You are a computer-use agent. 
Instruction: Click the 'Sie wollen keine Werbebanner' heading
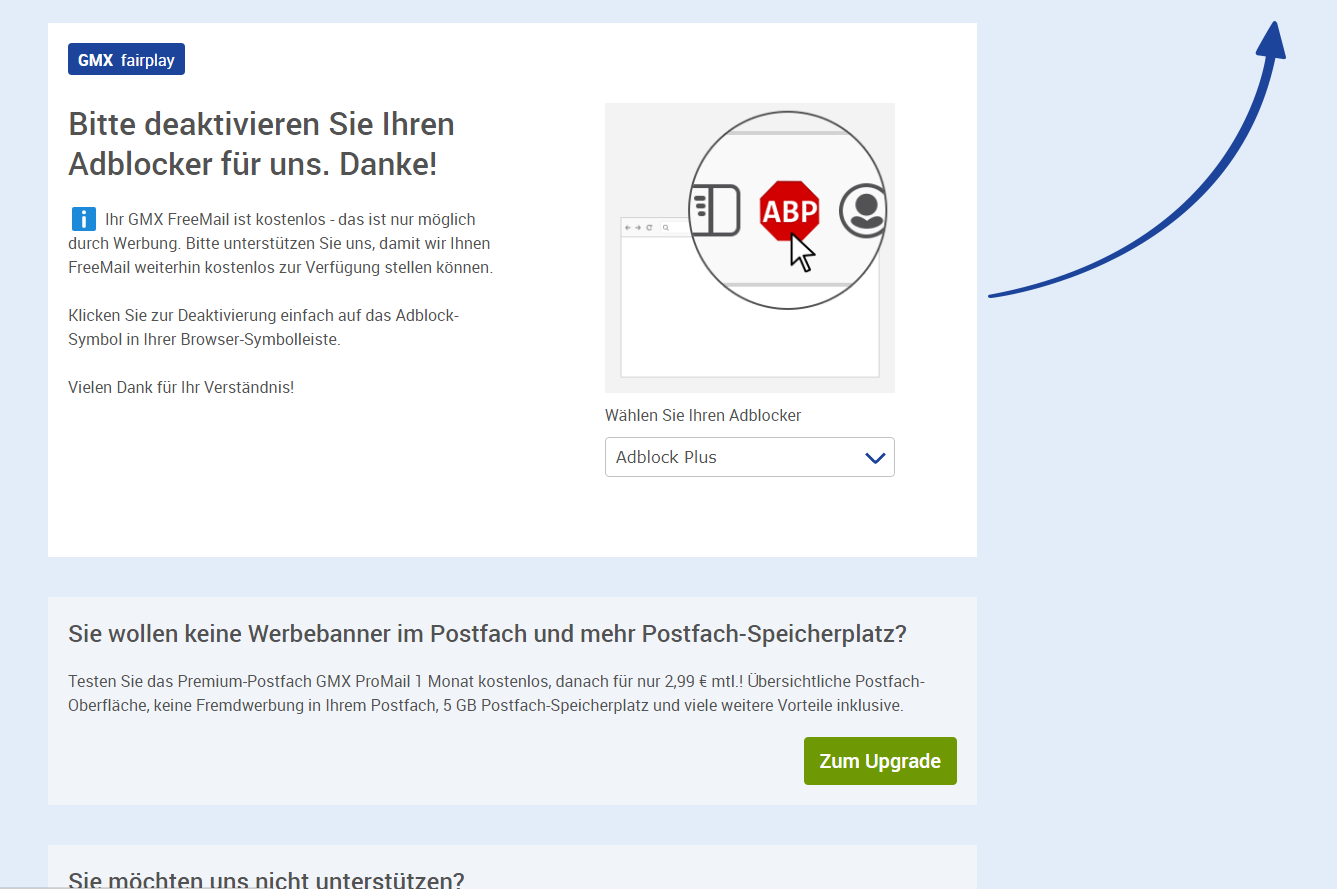pyautogui.click(x=487, y=633)
